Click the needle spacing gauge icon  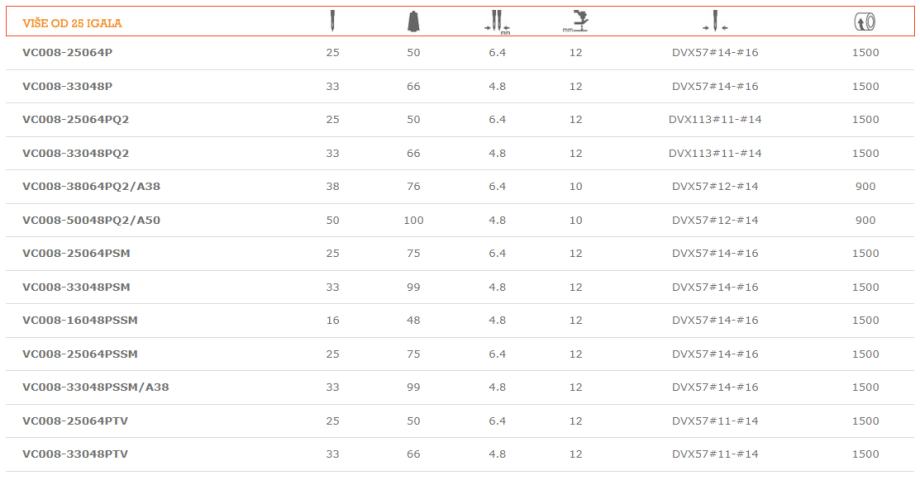(497, 21)
